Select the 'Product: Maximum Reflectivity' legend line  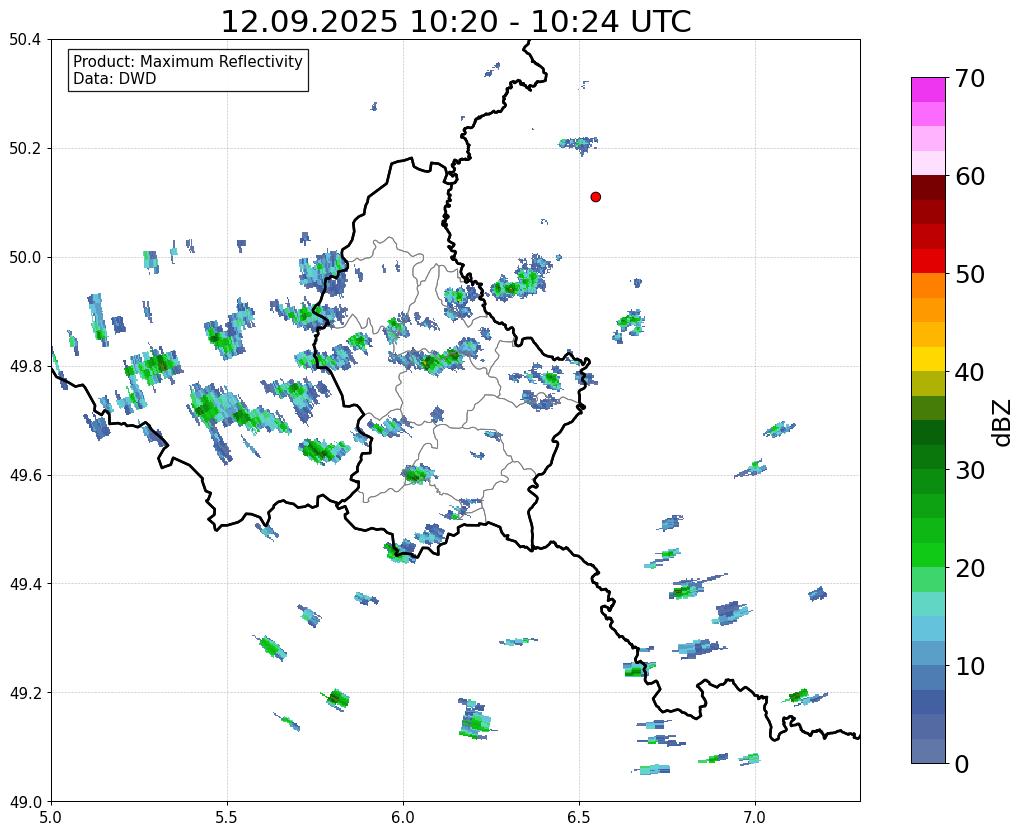[188, 61]
